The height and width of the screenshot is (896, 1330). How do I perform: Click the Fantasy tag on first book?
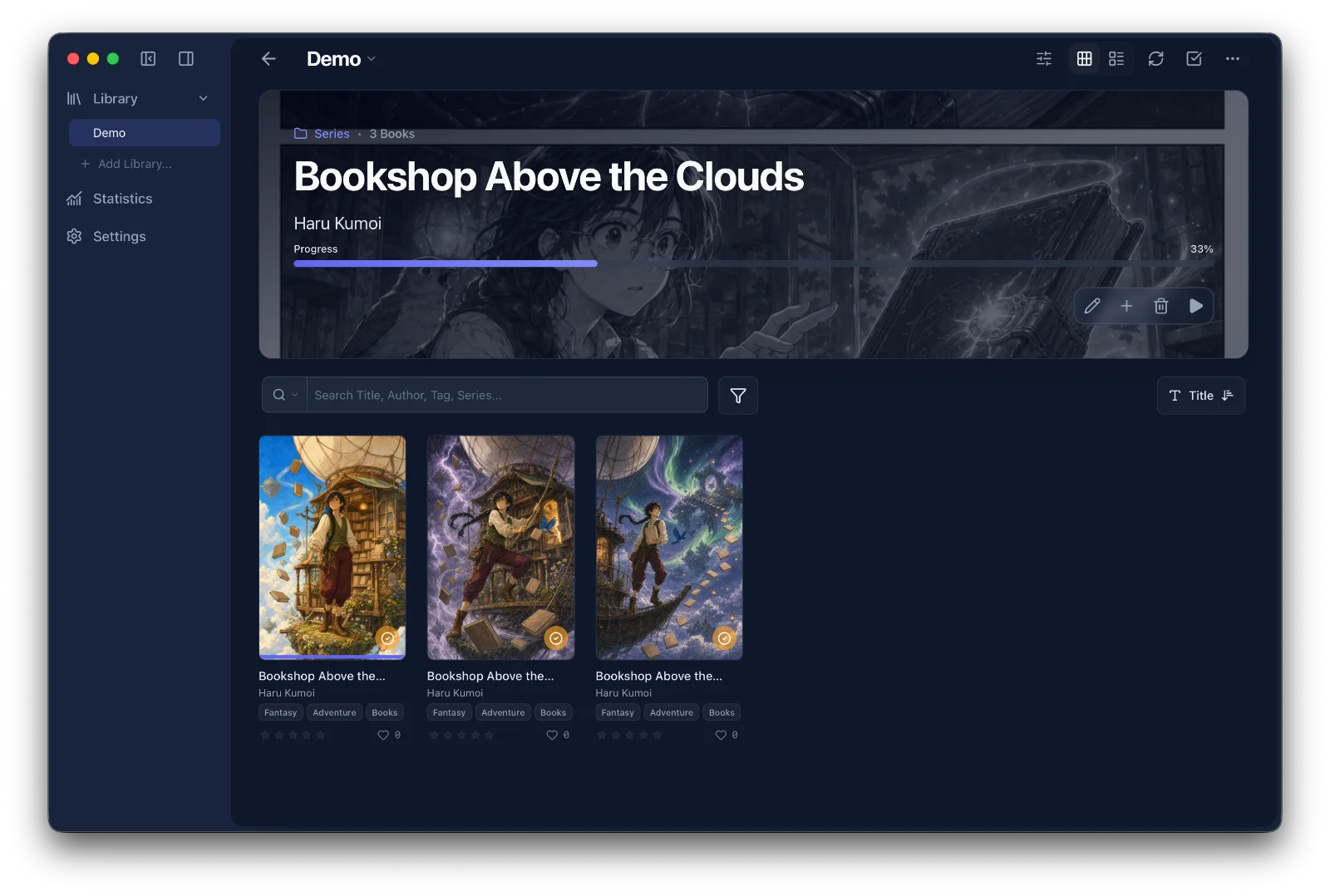tap(281, 712)
